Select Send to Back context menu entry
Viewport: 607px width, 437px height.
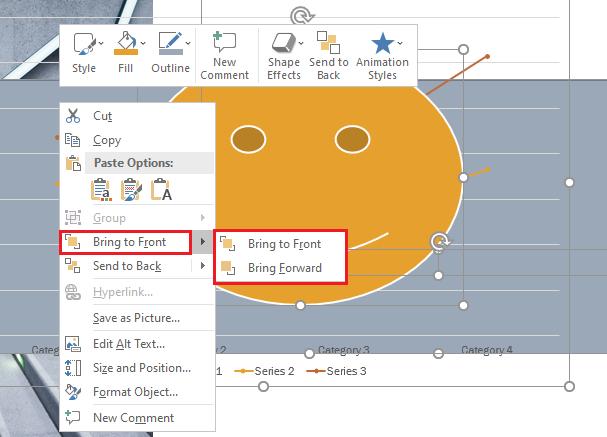125,266
